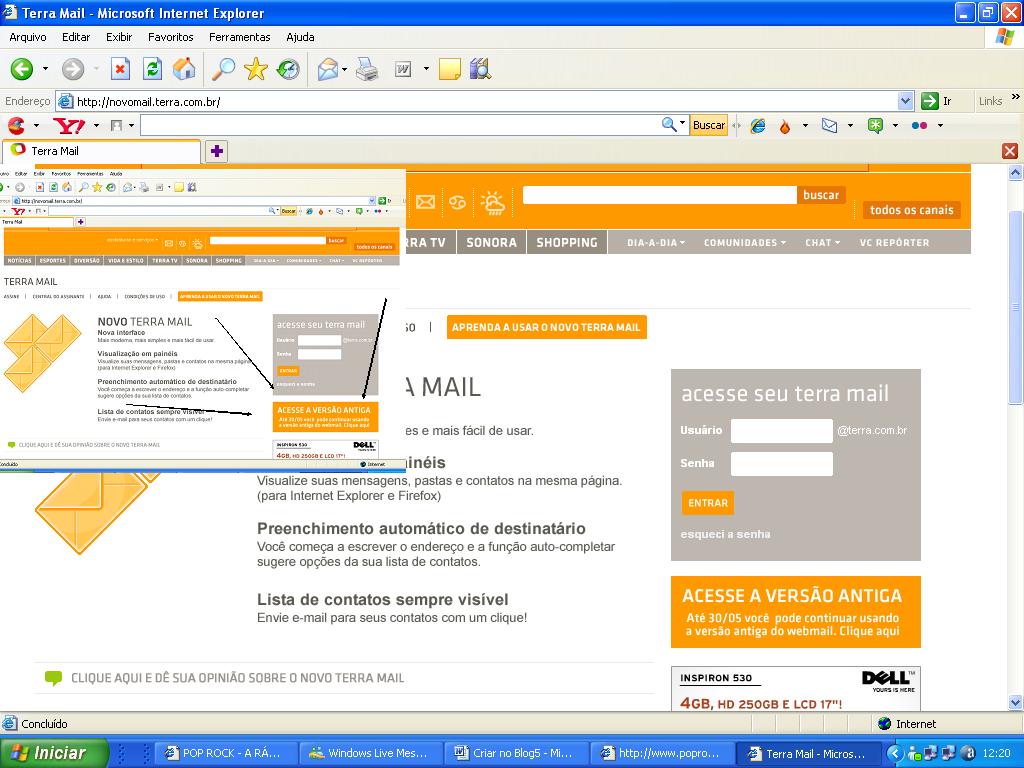The image size is (1024, 768).
Task: Open the Exibir menu
Action: pyautogui.click(x=119, y=37)
